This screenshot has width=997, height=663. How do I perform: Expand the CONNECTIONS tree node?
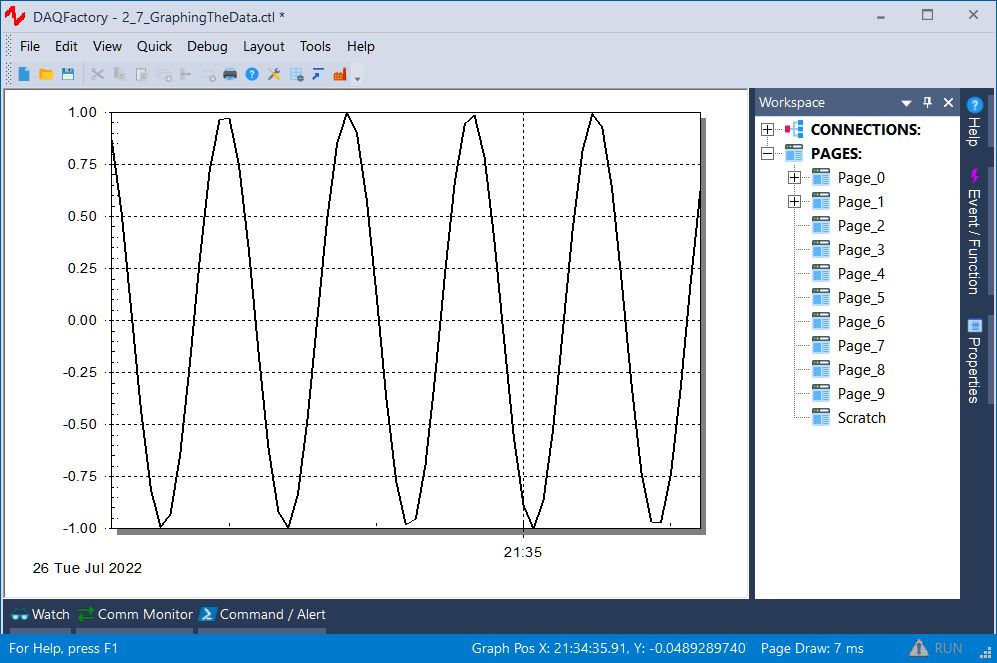[x=767, y=130]
